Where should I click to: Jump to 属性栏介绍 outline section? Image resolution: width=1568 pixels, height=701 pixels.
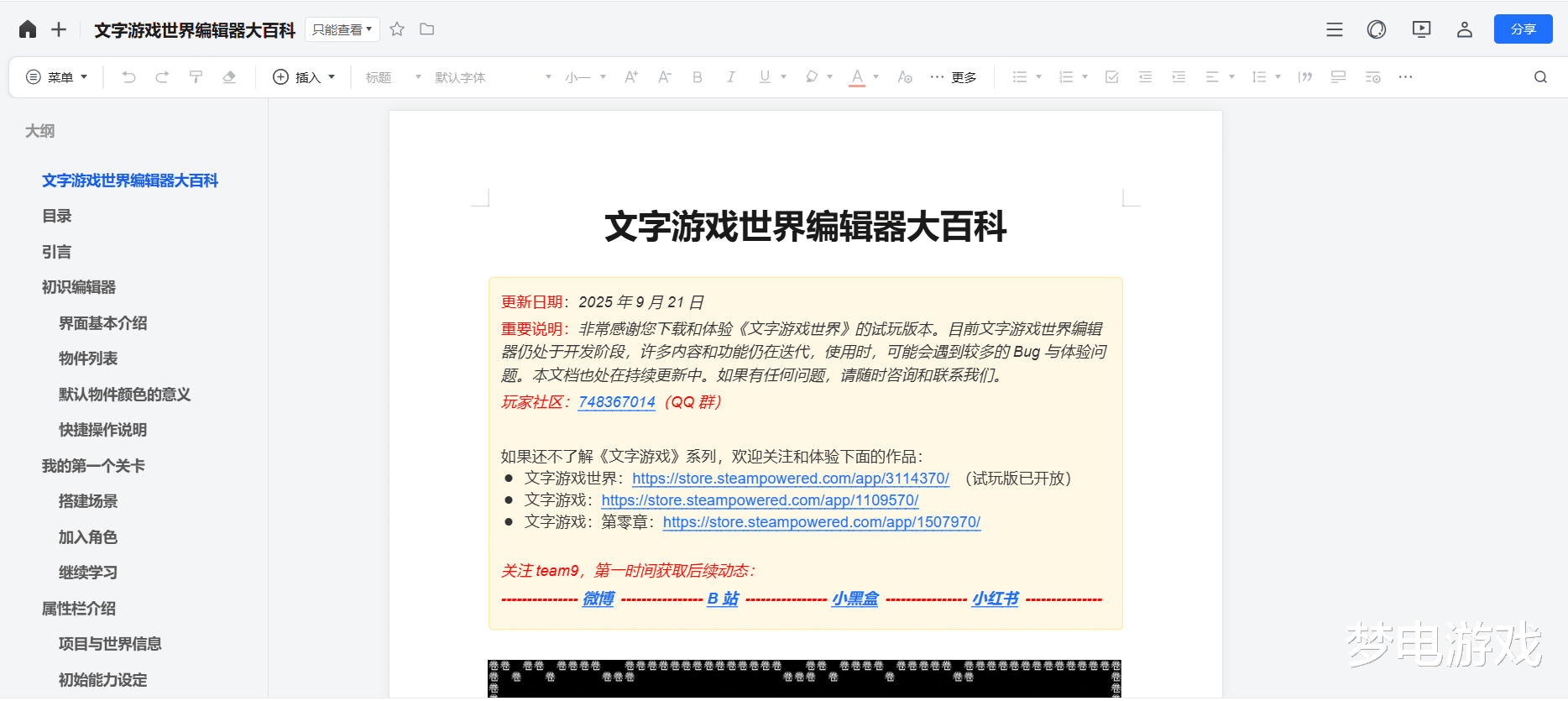click(x=79, y=609)
